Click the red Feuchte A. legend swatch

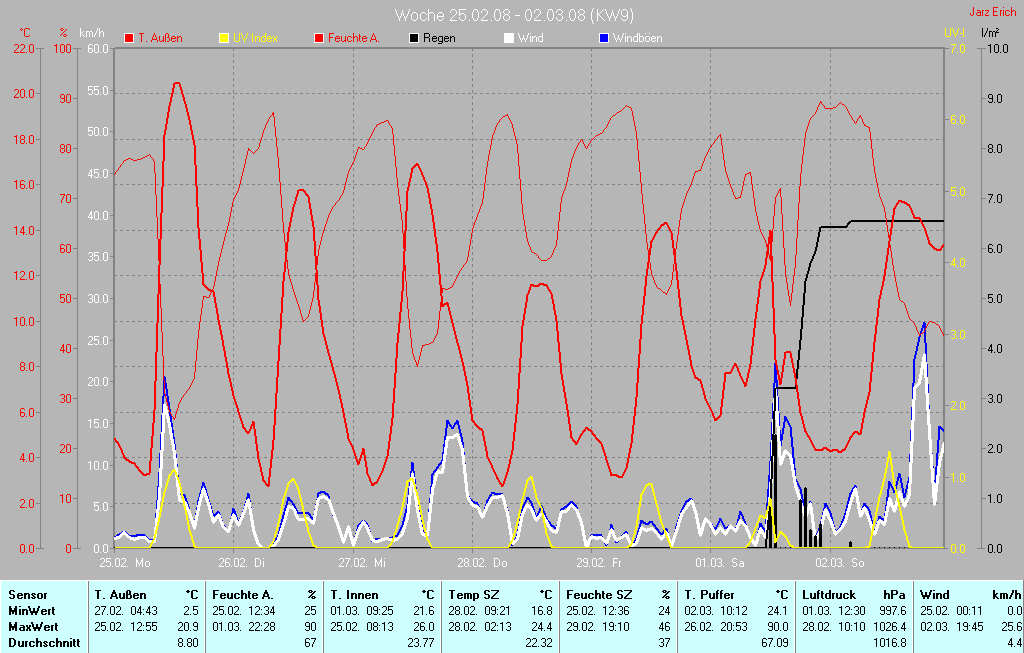(x=320, y=38)
